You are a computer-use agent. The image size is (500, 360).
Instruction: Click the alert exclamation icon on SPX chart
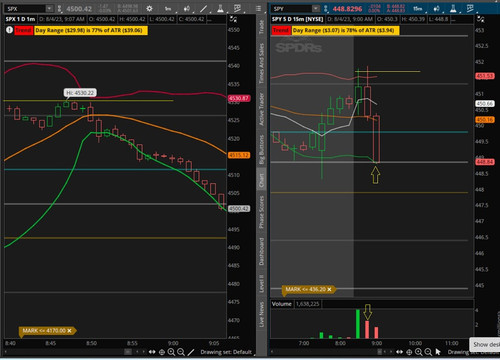pos(9,30)
